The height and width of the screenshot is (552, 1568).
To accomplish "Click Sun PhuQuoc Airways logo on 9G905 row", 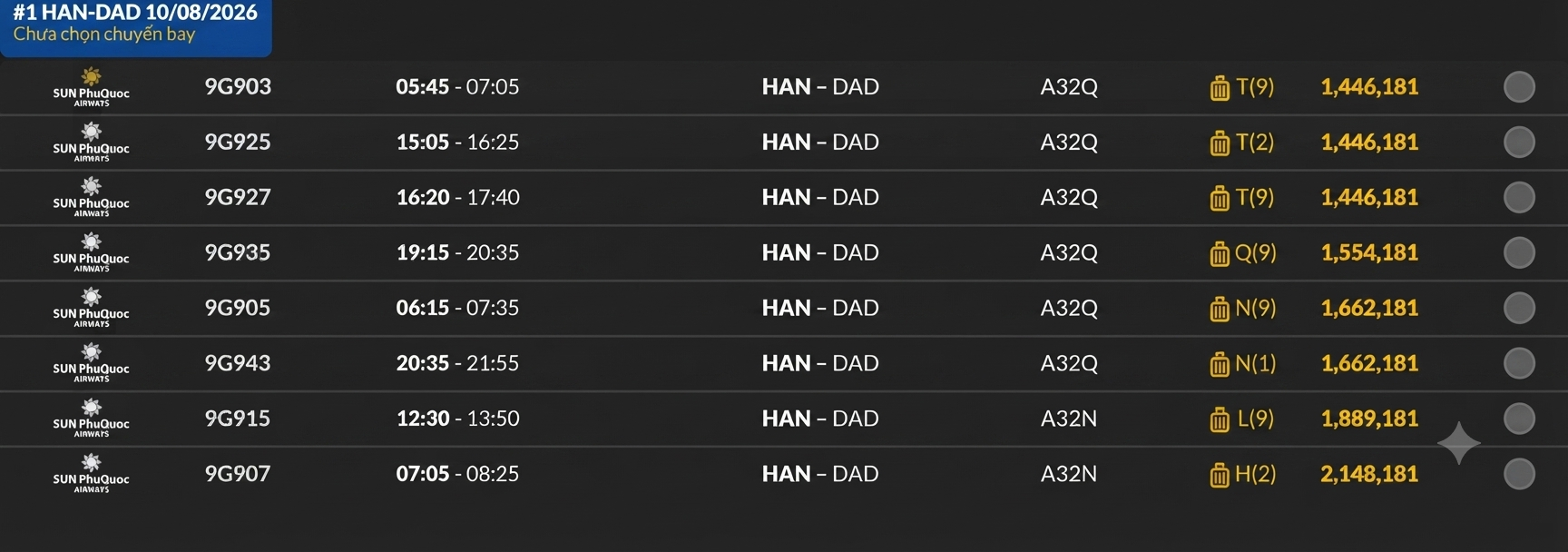I will (x=91, y=308).
